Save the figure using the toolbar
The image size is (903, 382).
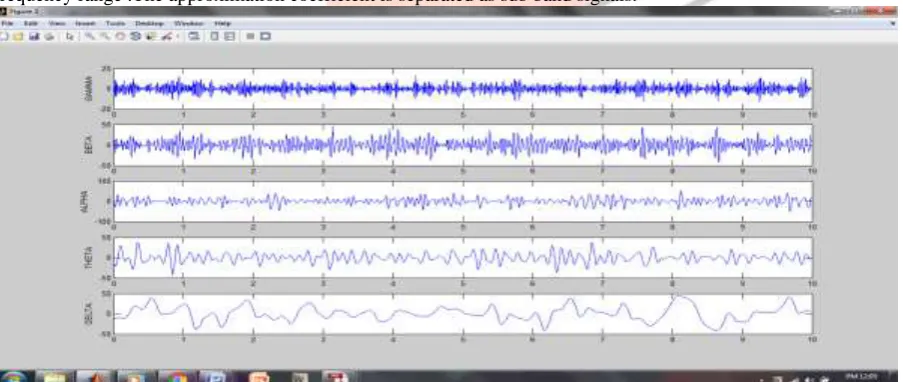[34, 36]
